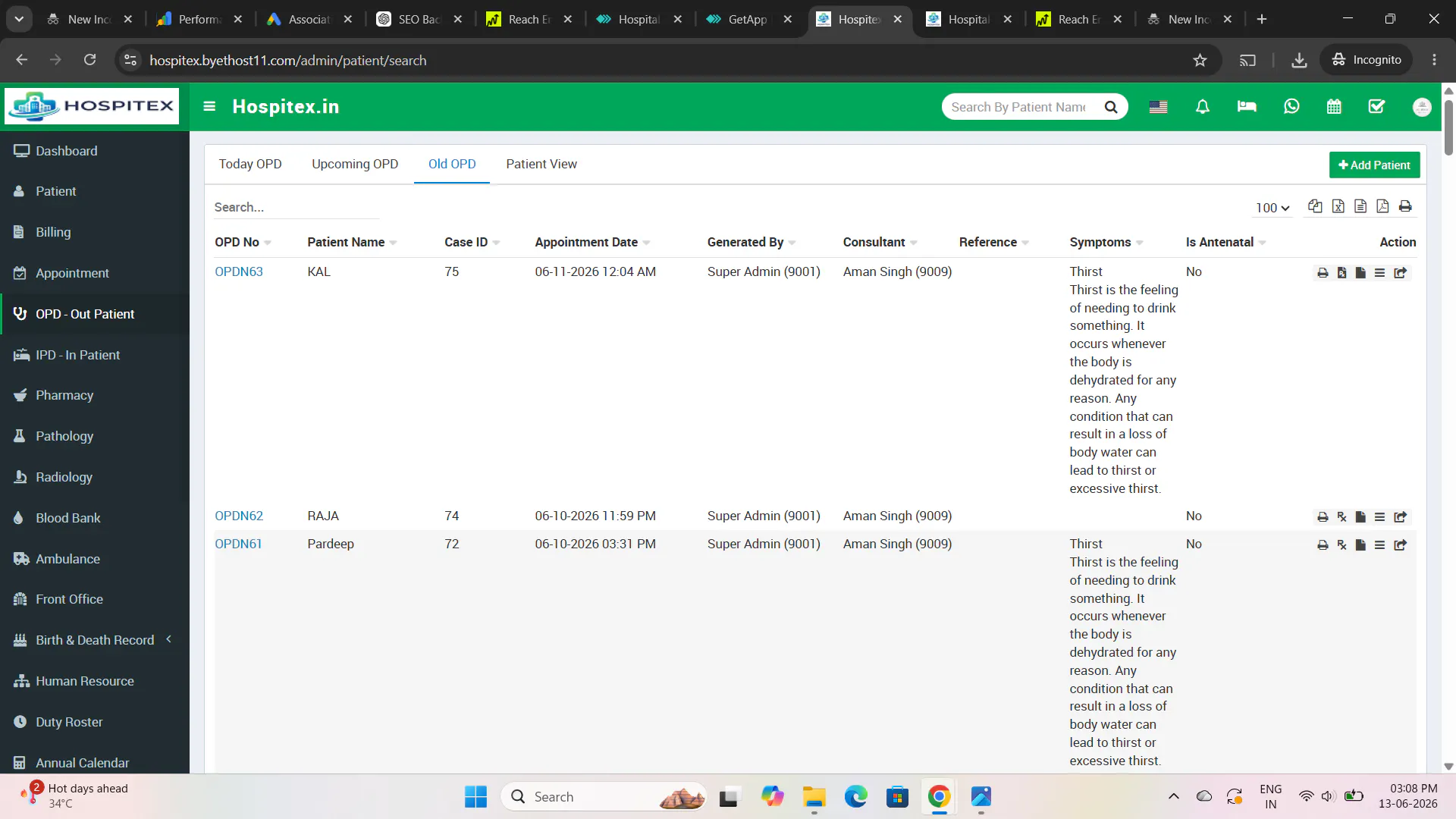Toggle the hamburger sidebar menu icon
Image resolution: width=1456 pixels, height=819 pixels.
[x=210, y=106]
